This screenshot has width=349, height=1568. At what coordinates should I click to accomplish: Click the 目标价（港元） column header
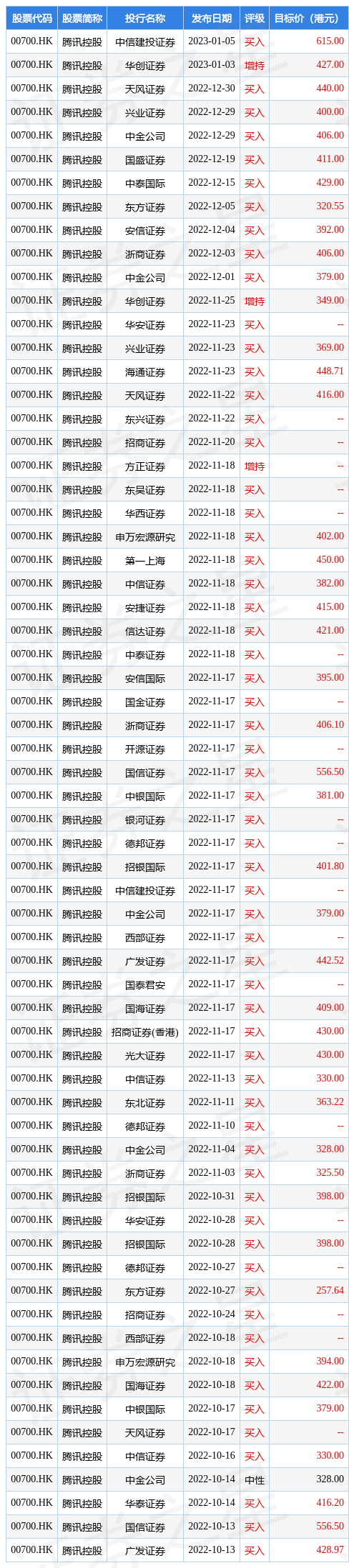coord(307,18)
